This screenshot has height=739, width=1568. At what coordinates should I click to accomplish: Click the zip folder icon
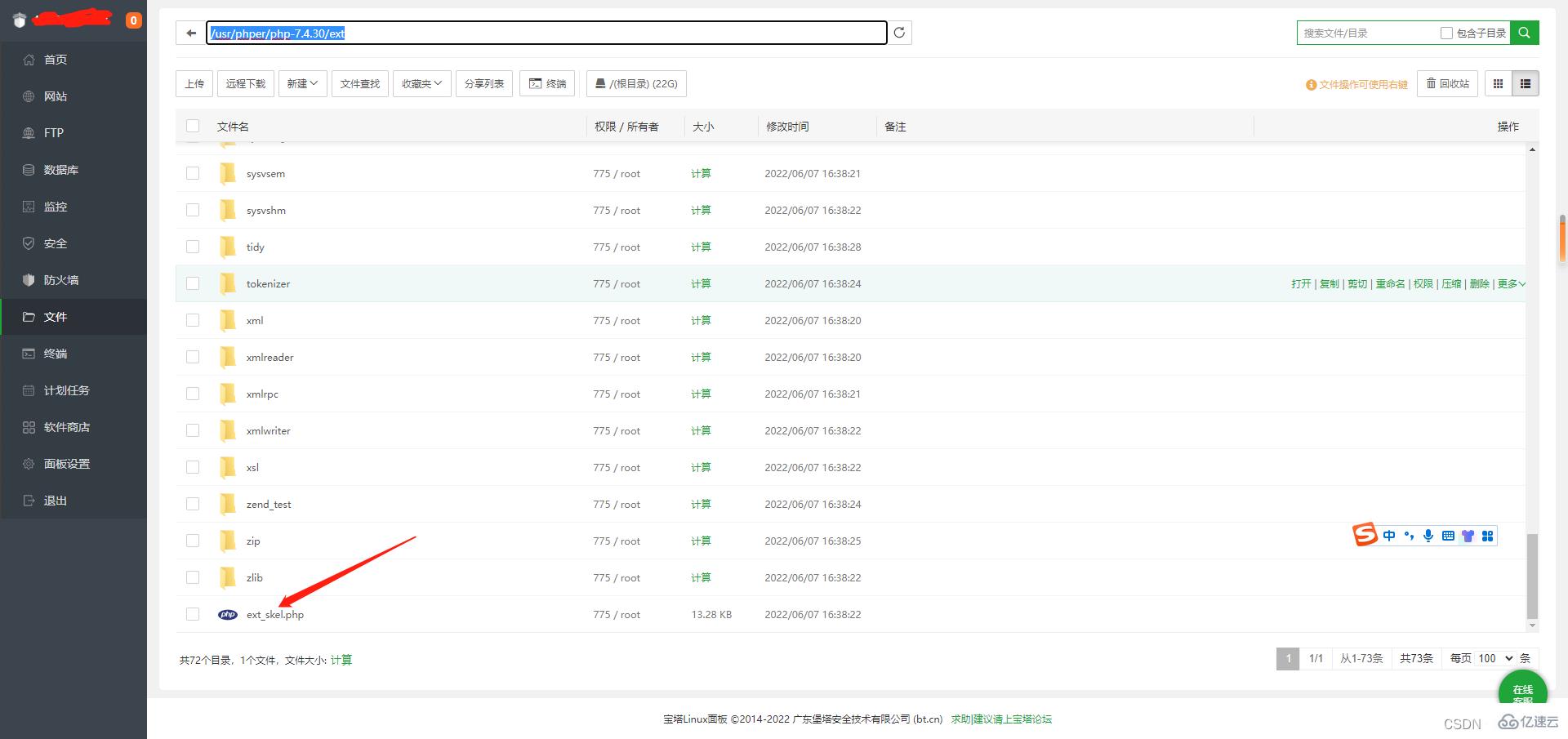pos(228,541)
